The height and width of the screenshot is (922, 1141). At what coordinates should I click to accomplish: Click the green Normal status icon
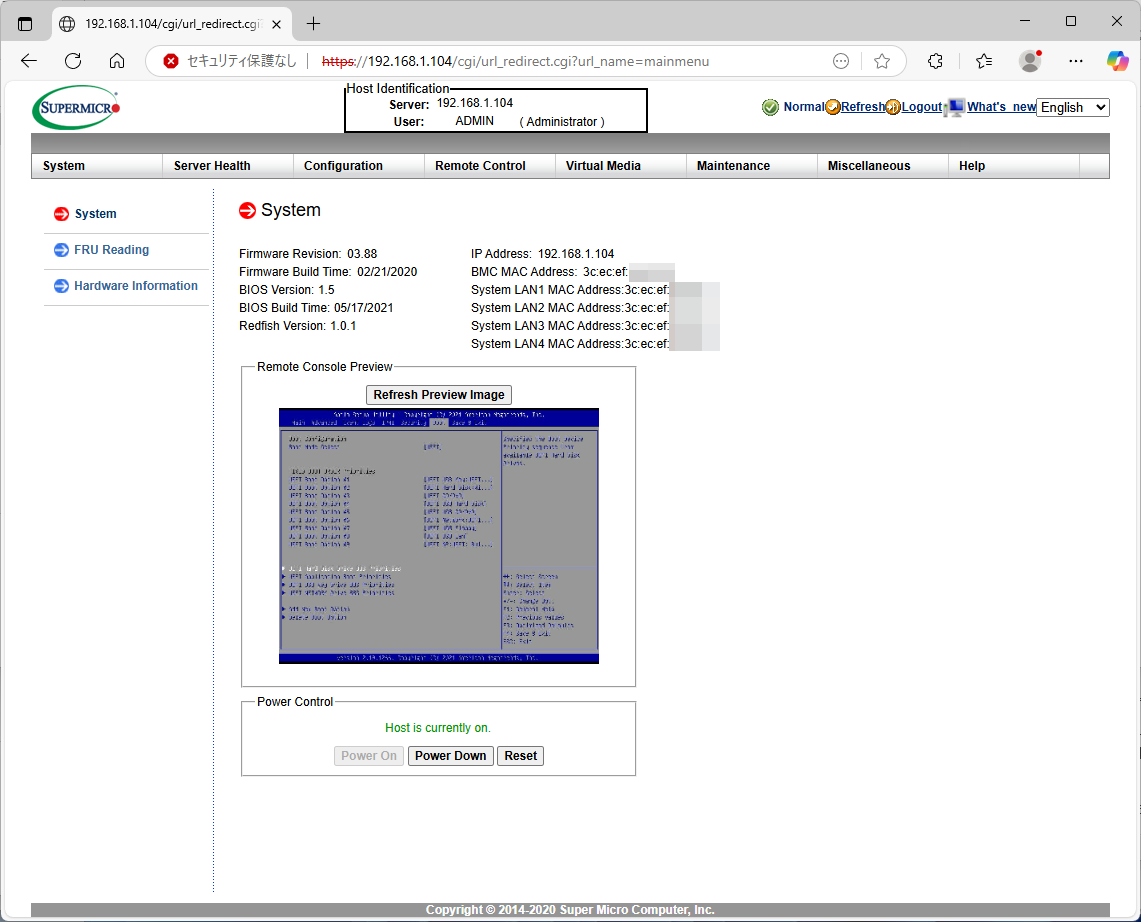(770, 107)
